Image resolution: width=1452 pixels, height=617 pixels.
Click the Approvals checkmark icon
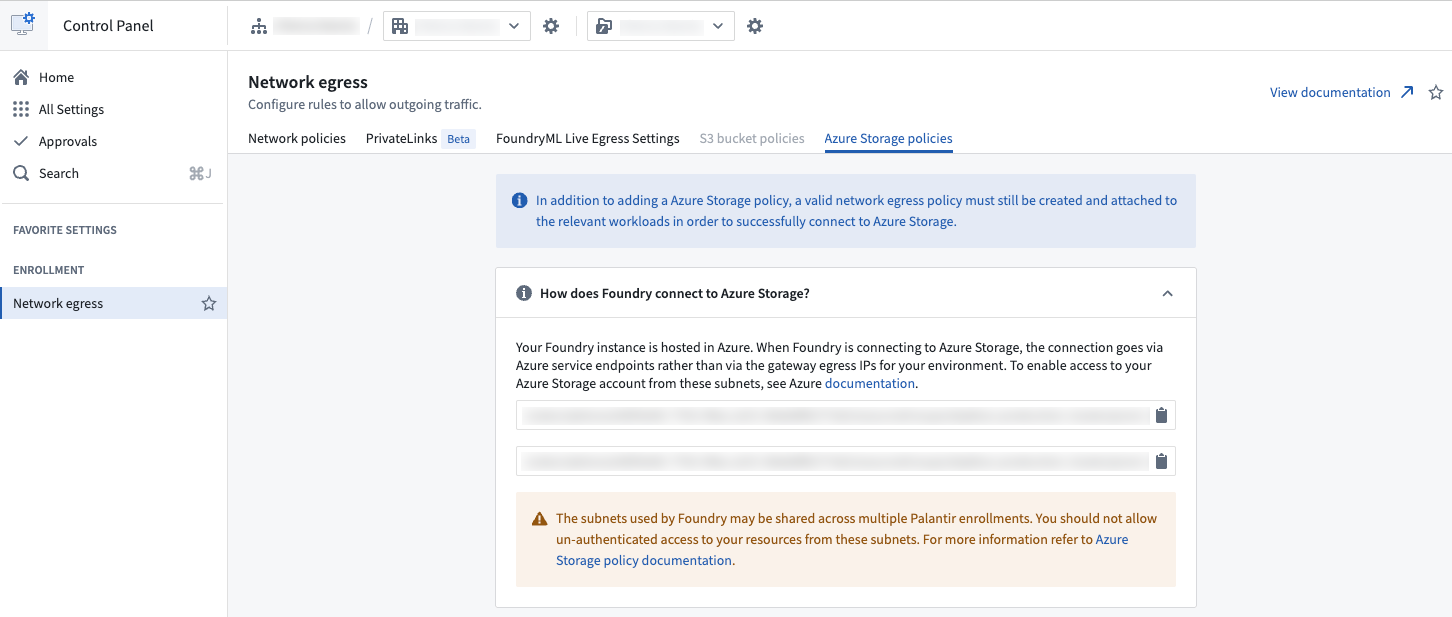click(x=21, y=141)
